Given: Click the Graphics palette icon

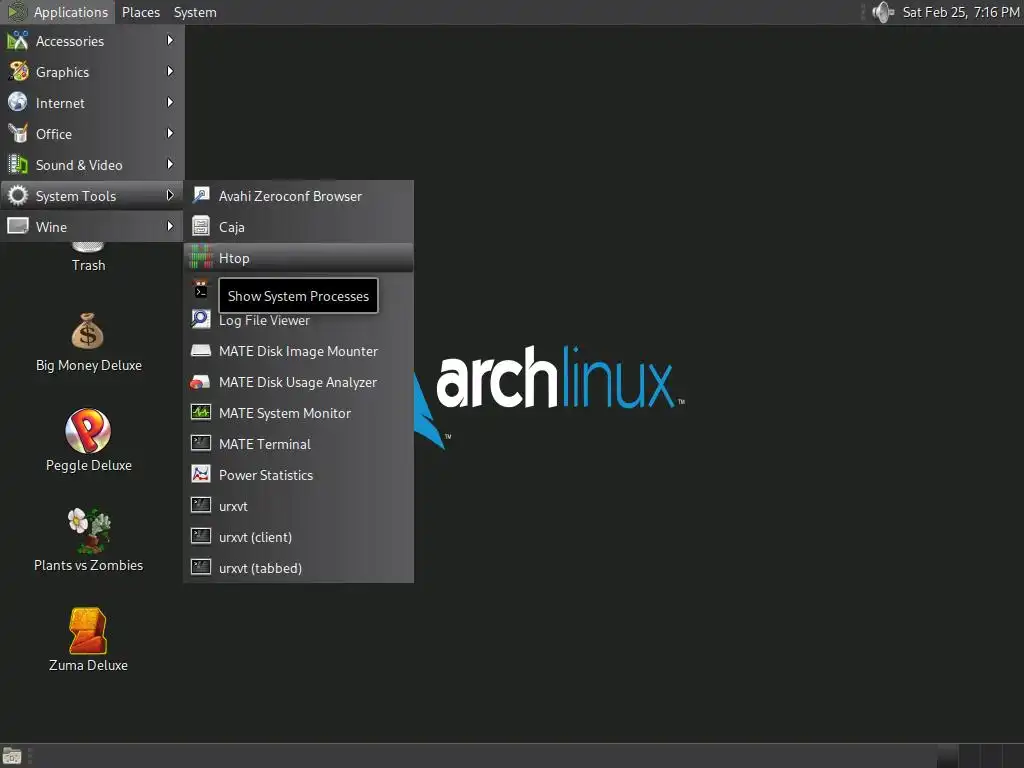Looking at the screenshot, I should click(x=18, y=71).
